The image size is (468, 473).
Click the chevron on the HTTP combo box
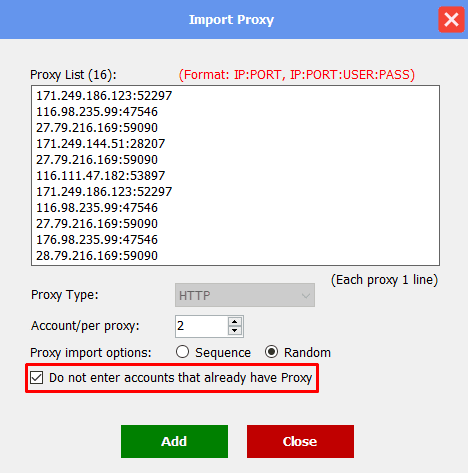305,296
